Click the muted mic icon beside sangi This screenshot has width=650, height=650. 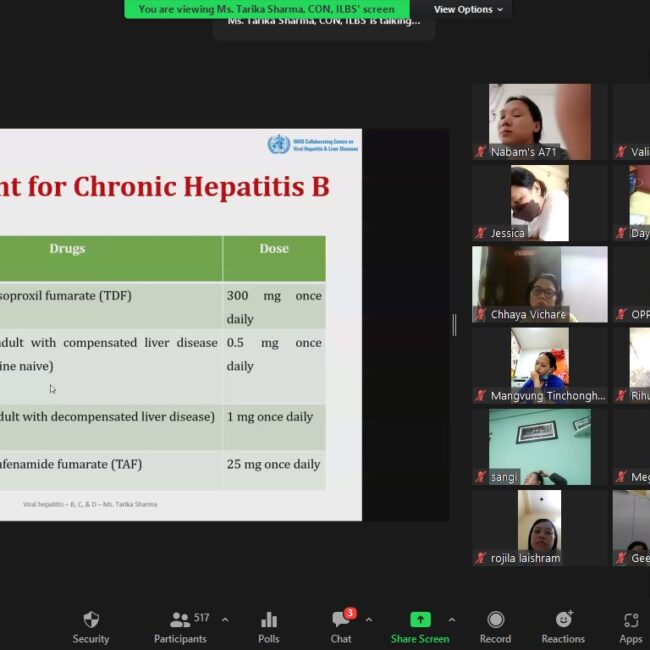pyautogui.click(x=481, y=477)
